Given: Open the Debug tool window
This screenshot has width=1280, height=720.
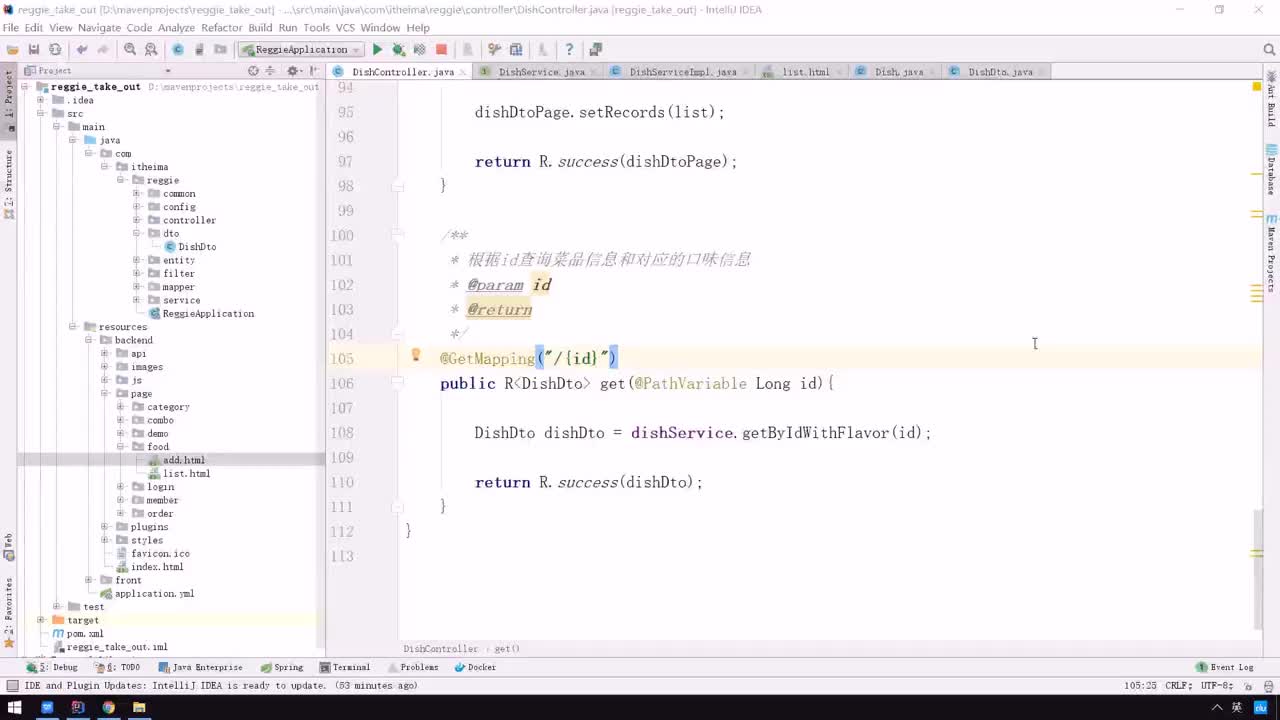Looking at the screenshot, I should (x=52, y=667).
